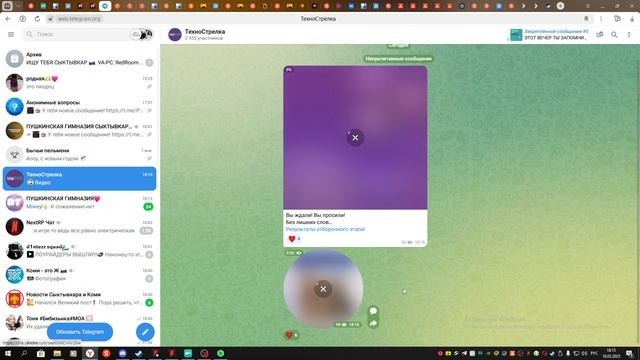Open the Тоня #Бибизьяка#МОА chat

[x=80, y=322]
